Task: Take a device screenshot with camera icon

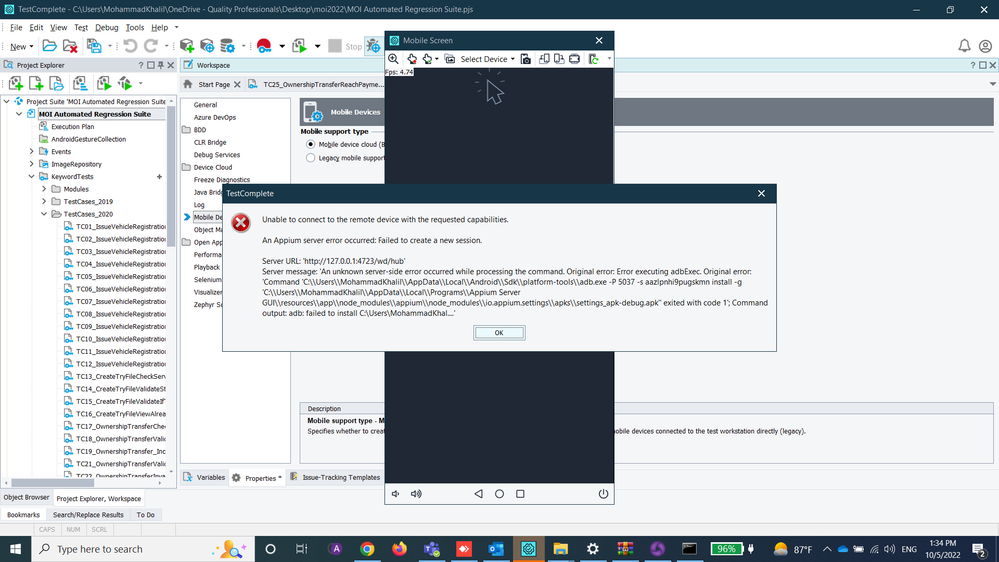Action: point(526,59)
